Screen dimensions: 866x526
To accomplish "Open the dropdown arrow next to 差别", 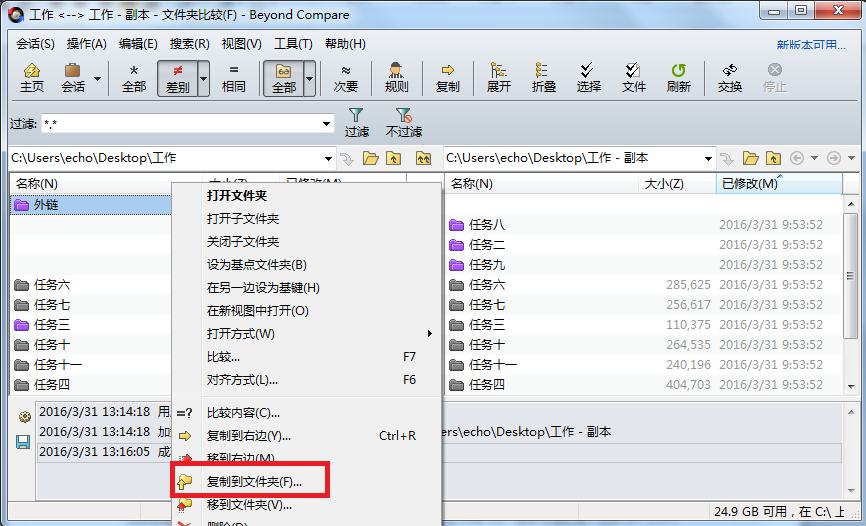I will pos(203,78).
